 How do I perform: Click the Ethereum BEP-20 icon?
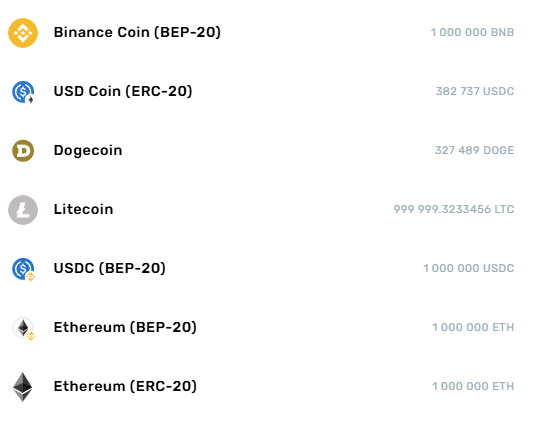tap(24, 328)
